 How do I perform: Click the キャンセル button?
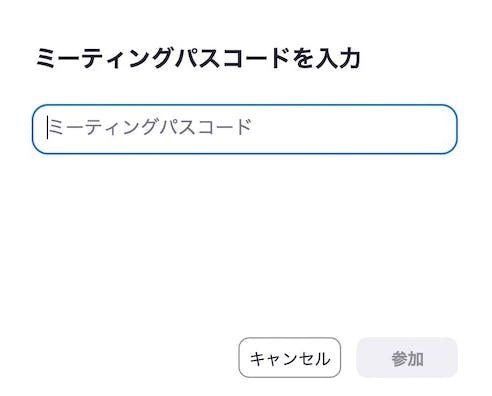(x=290, y=357)
